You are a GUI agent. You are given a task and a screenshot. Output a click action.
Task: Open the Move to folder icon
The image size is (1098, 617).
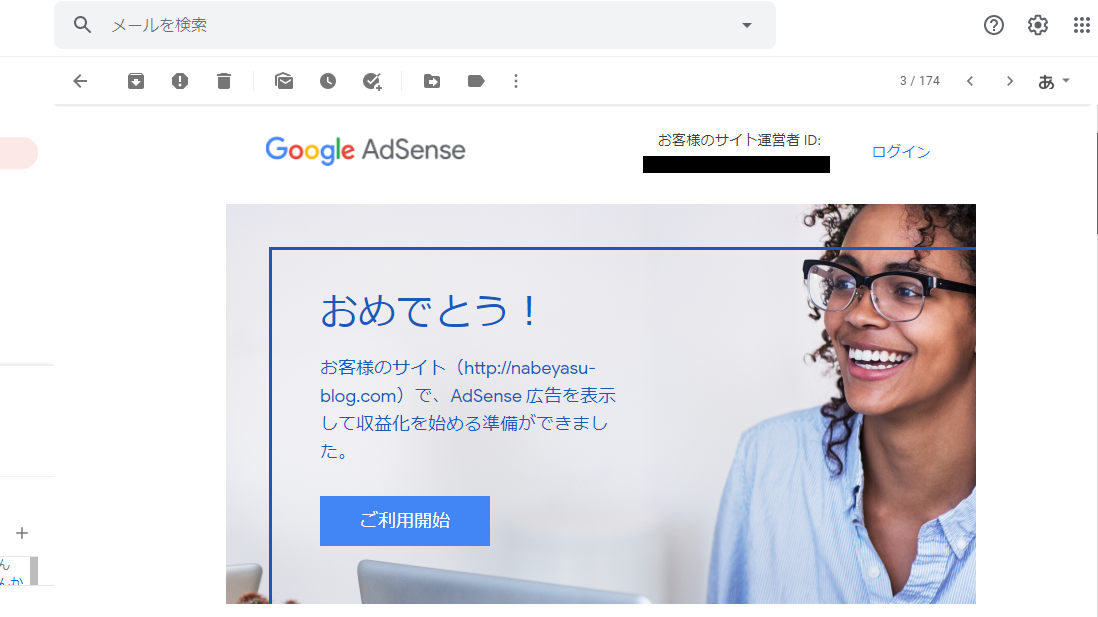[x=432, y=81]
